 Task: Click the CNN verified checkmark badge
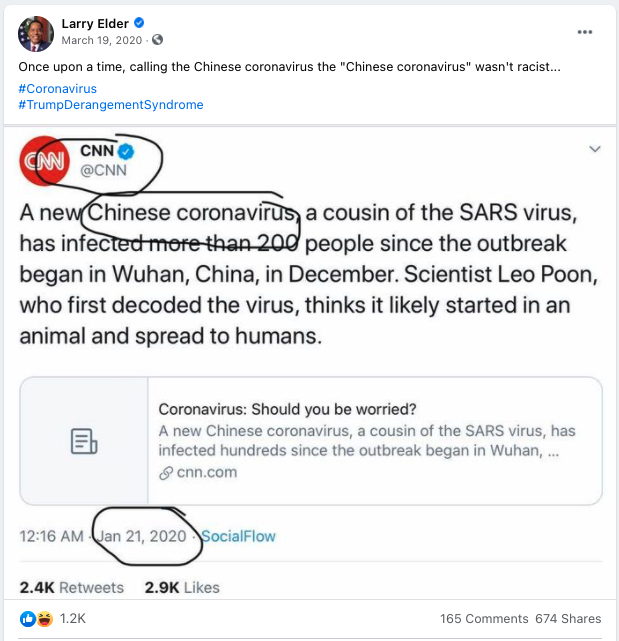(126, 151)
